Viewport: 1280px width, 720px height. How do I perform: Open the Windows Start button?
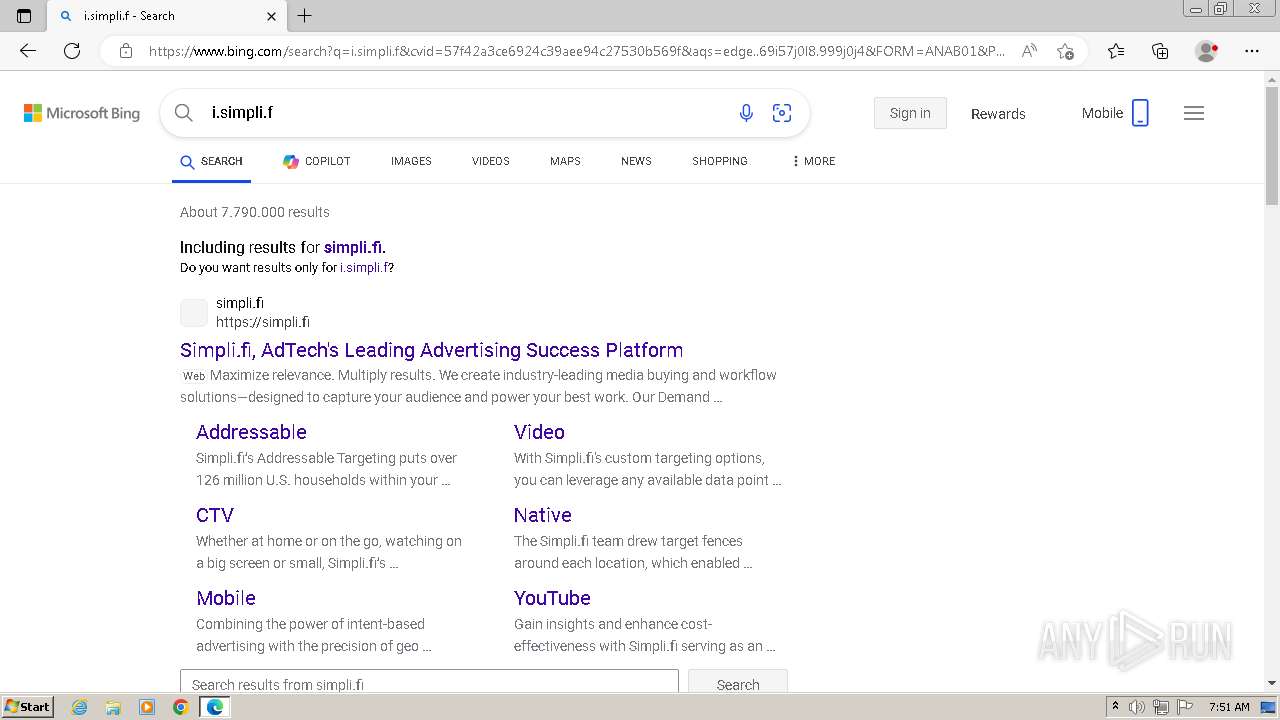pyautogui.click(x=28, y=707)
